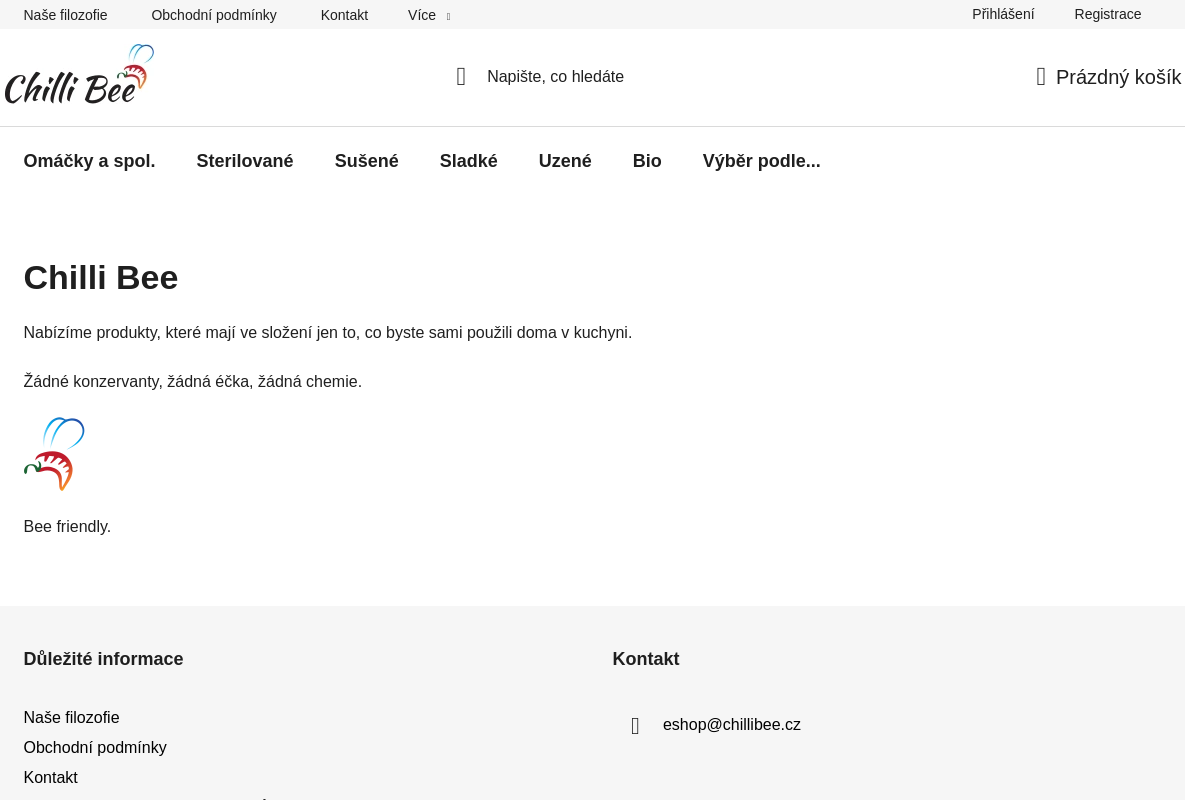This screenshot has width=1200, height=800.
Task: Open the Sladké category
Action: (x=468, y=161)
